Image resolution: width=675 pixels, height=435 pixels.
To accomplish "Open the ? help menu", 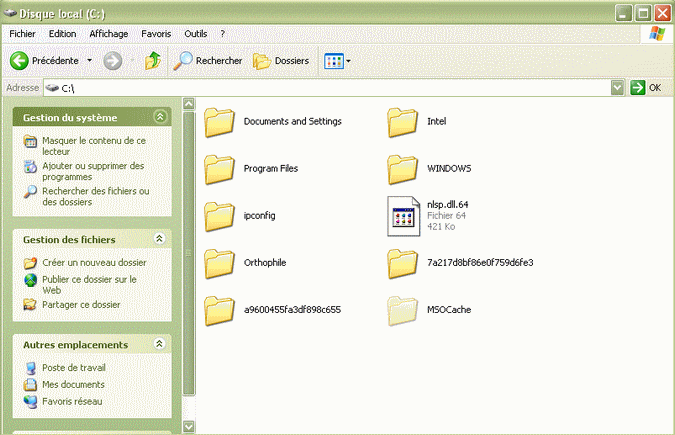I will [223, 34].
